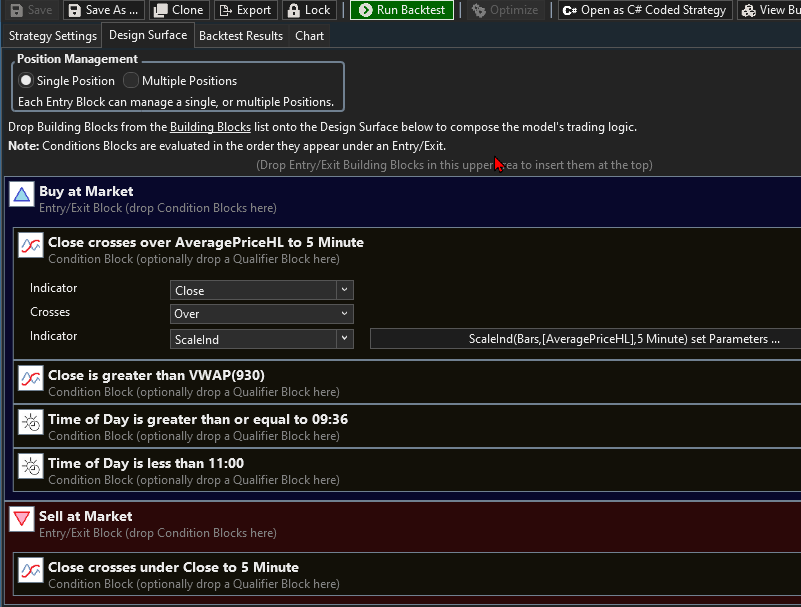Select the Multiple Positions radio button
Screen dimensions: 801x607
[131, 81]
